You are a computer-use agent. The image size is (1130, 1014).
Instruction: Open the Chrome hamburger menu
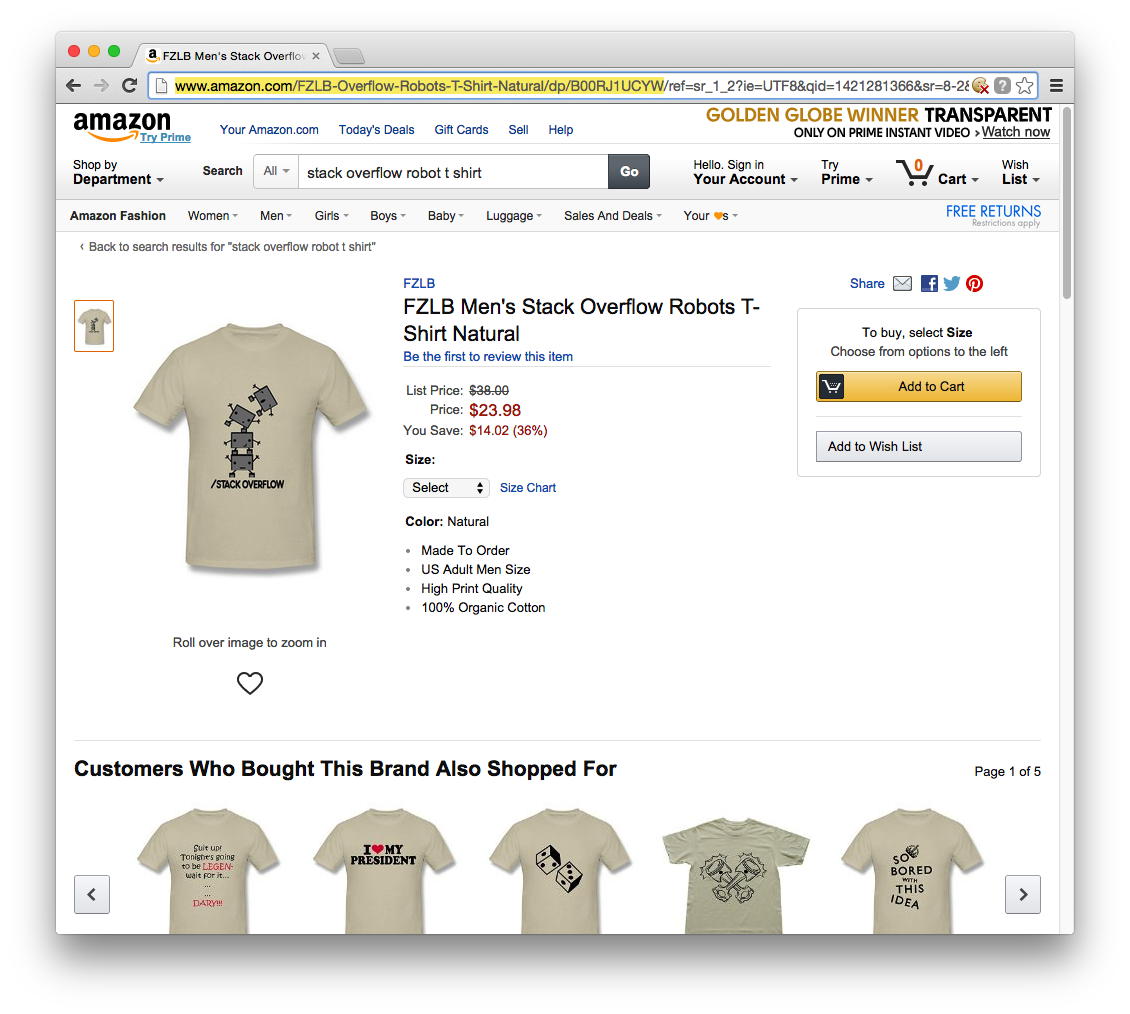[1056, 86]
